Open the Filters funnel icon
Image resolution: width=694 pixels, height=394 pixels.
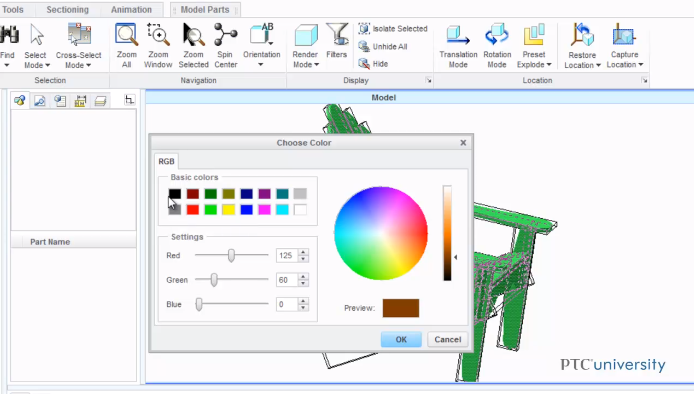(337, 35)
